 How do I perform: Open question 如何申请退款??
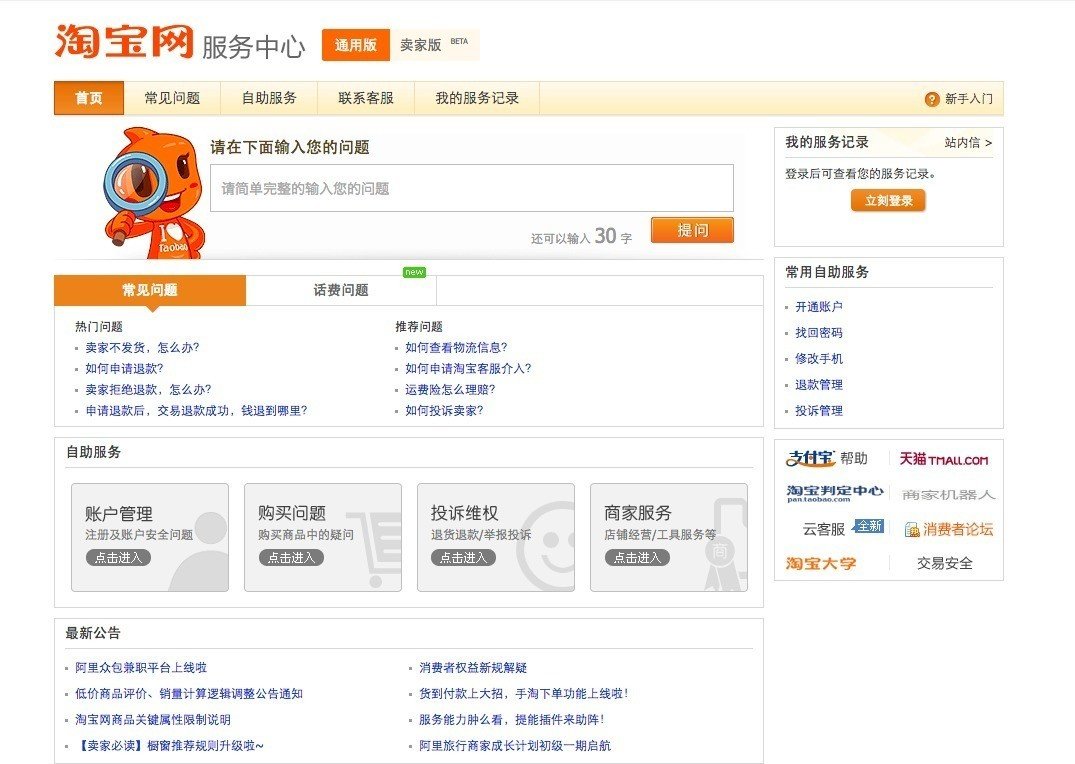(125, 368)
